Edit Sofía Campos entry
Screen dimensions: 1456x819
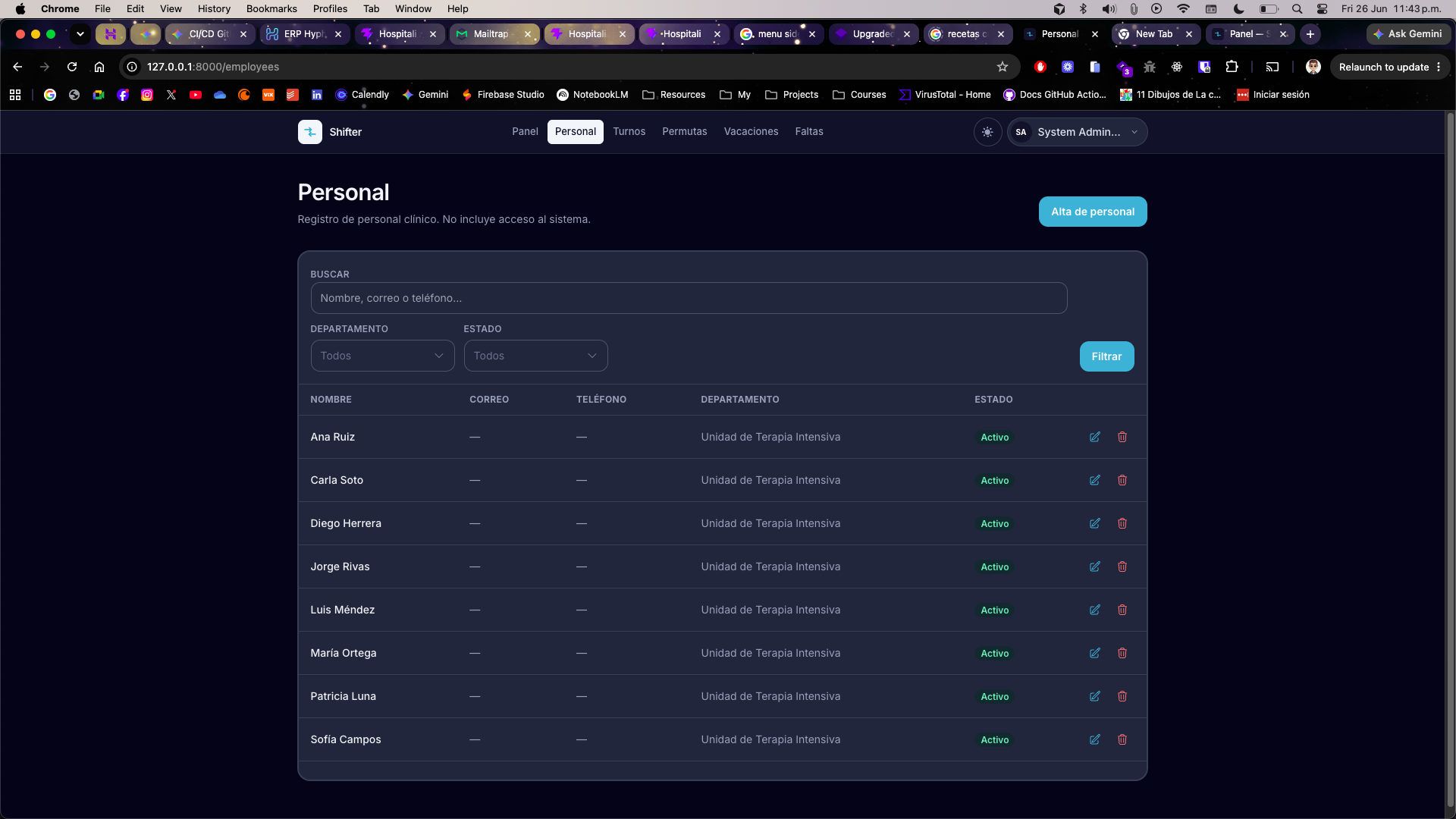[1095, 739]
